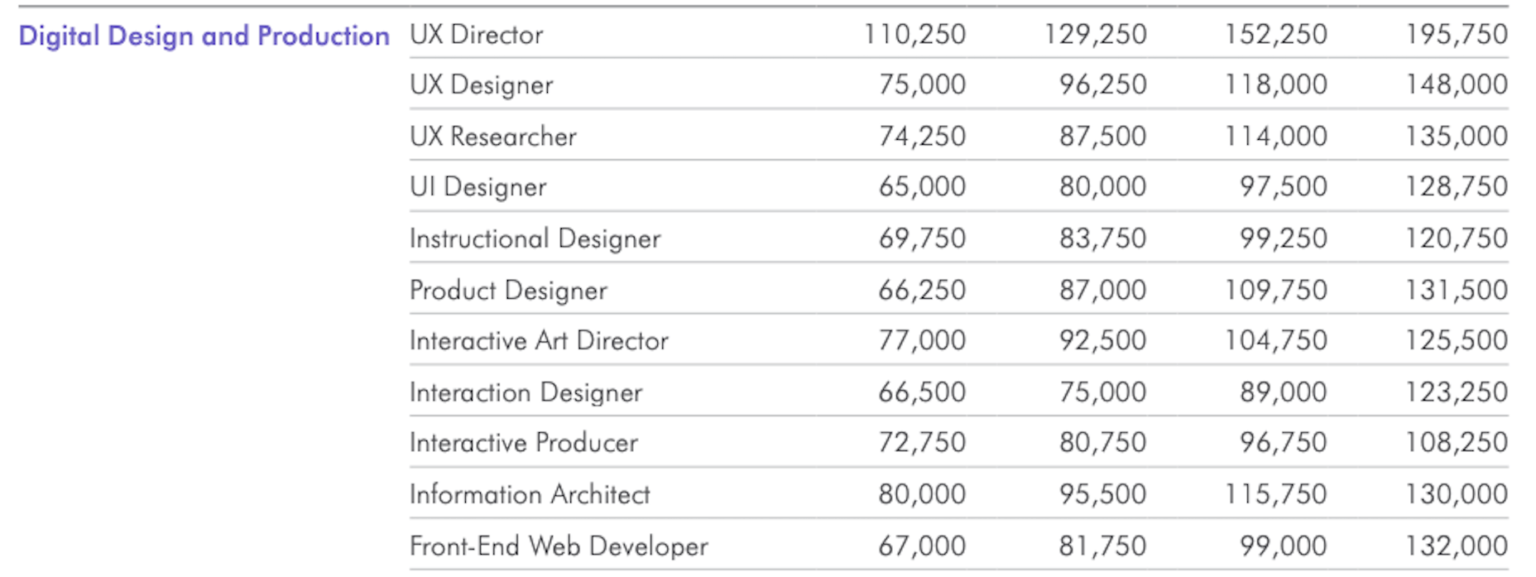This screenshot has width=1536, height=577.
Task: Select the Instructional Designer job title
Action: [535, 239]
